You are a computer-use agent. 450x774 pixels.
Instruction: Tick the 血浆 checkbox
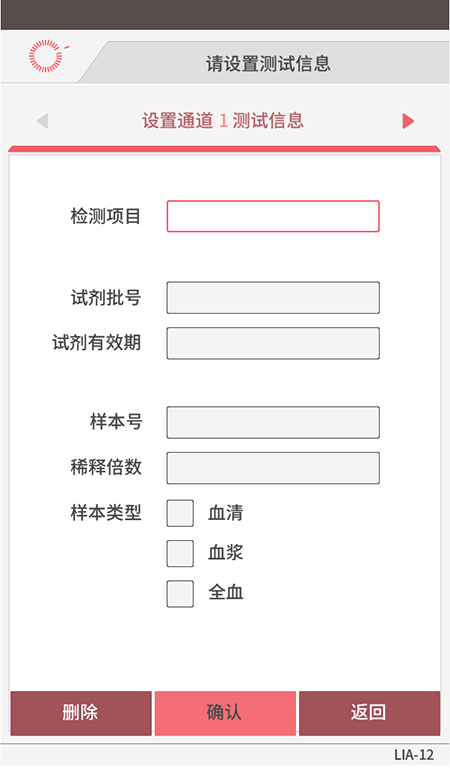point(180,553)
